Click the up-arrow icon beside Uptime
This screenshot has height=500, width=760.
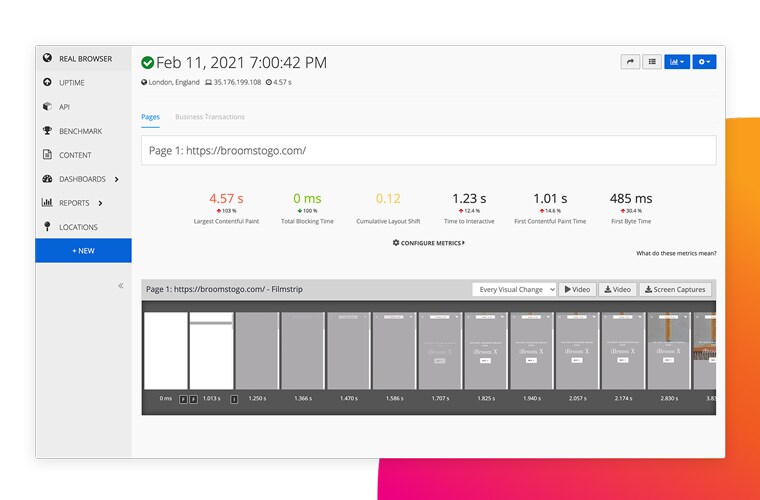click(x=47, y=82)
